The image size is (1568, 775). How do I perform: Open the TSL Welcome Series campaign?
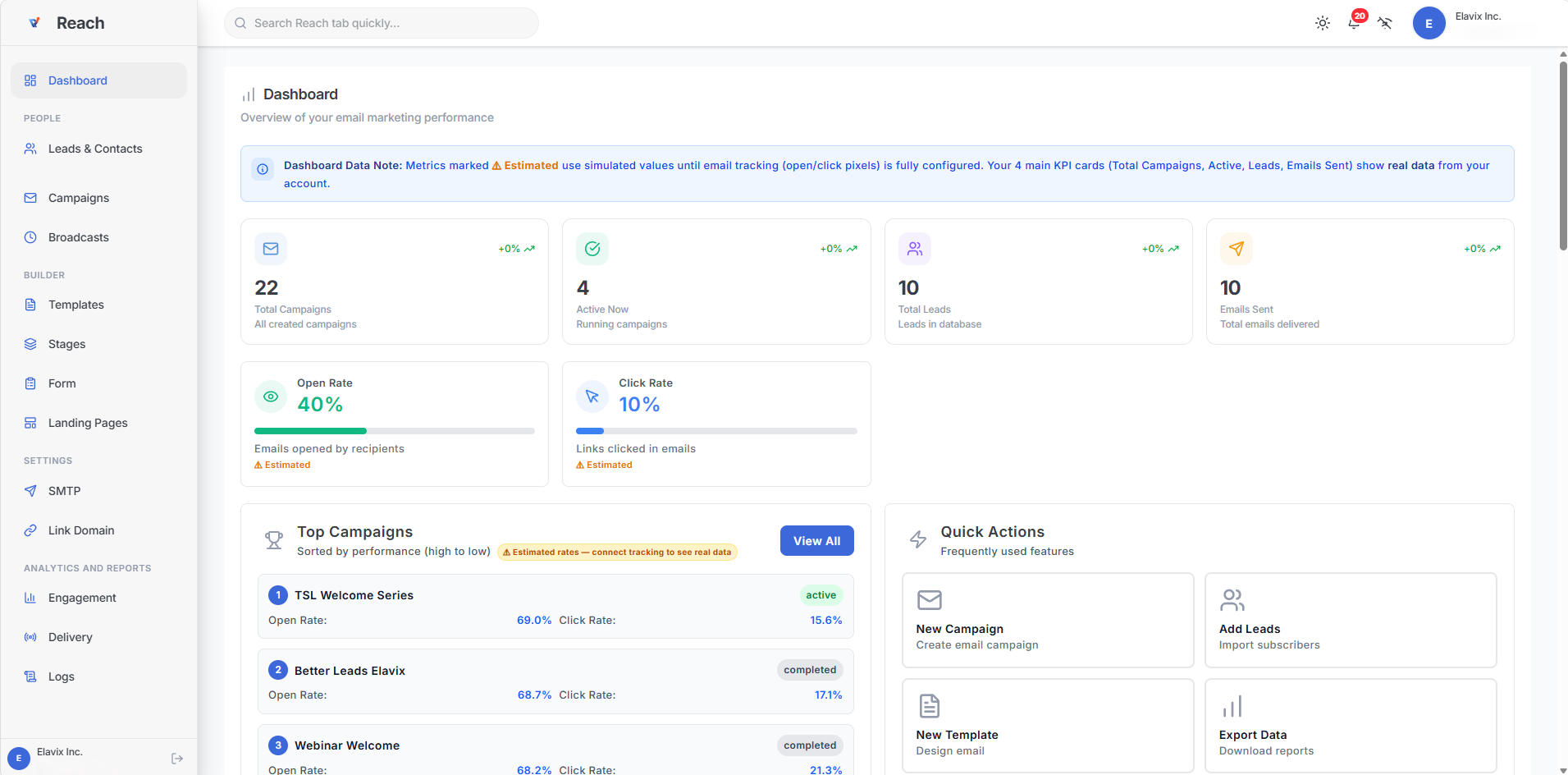pyautogui.click(x=555, y=607)
